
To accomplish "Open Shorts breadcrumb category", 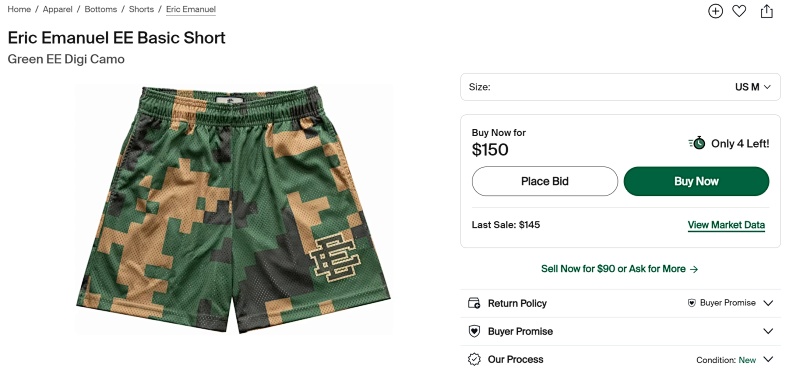I will pos(141,9).
